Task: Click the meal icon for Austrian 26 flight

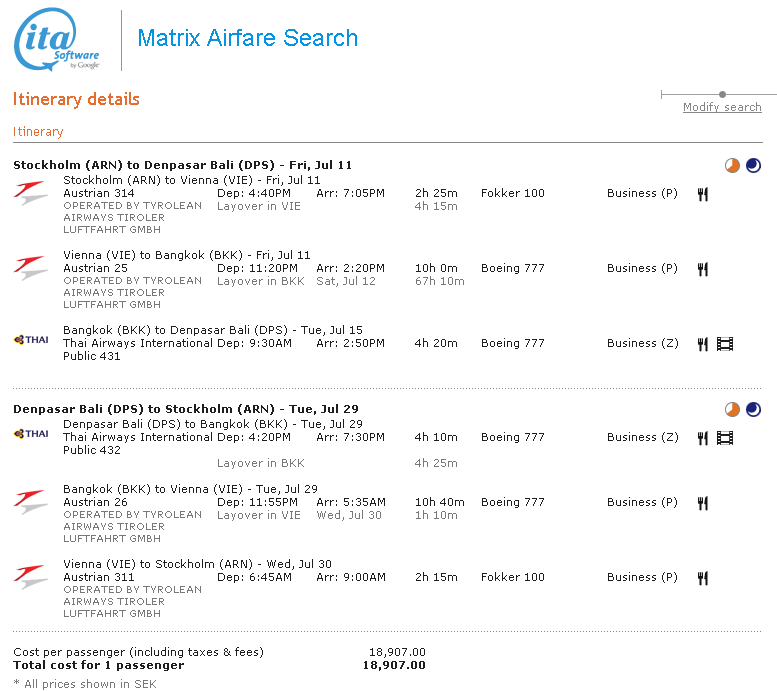Action: [703, 503]
